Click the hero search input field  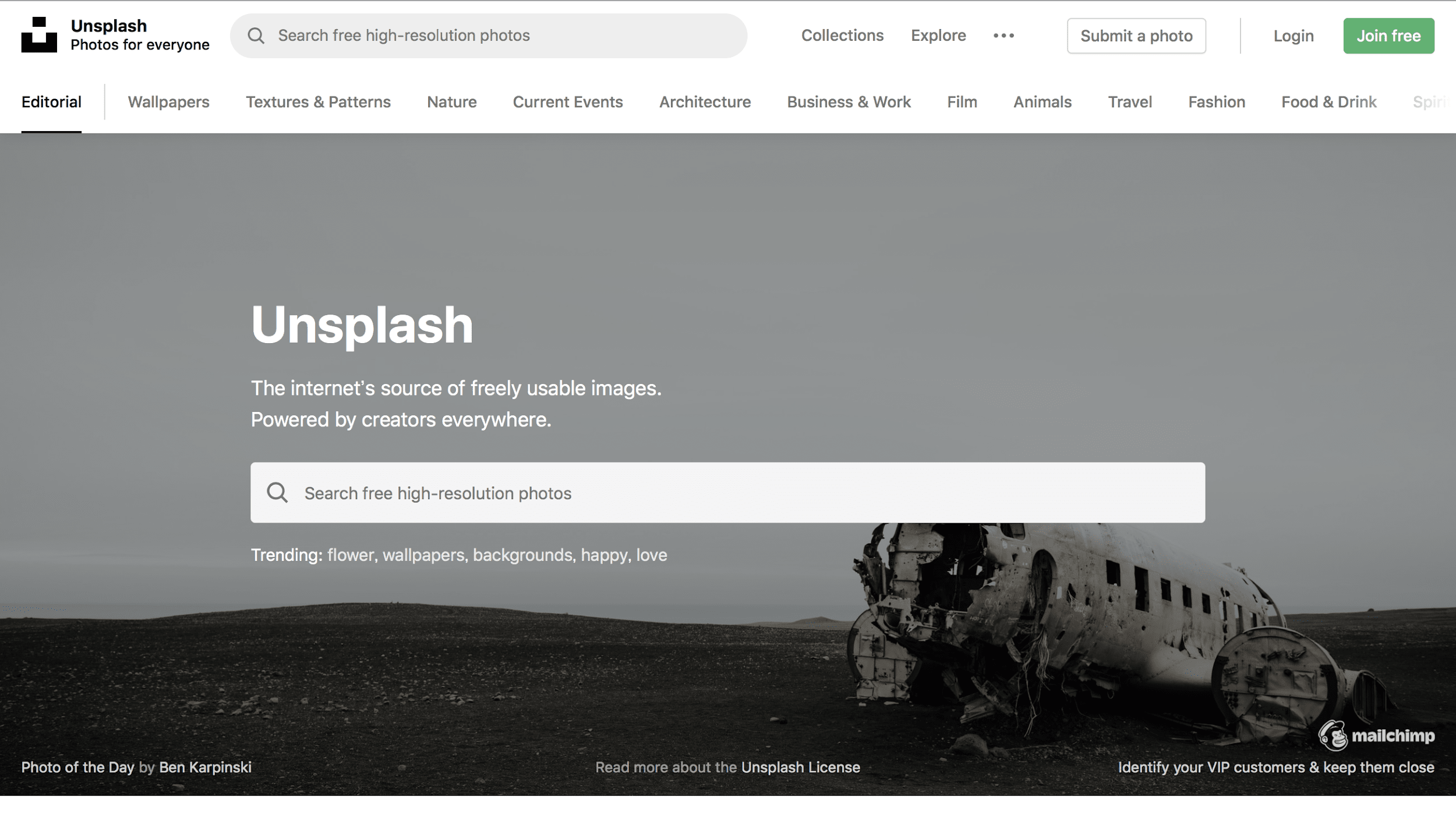(728, 492)
